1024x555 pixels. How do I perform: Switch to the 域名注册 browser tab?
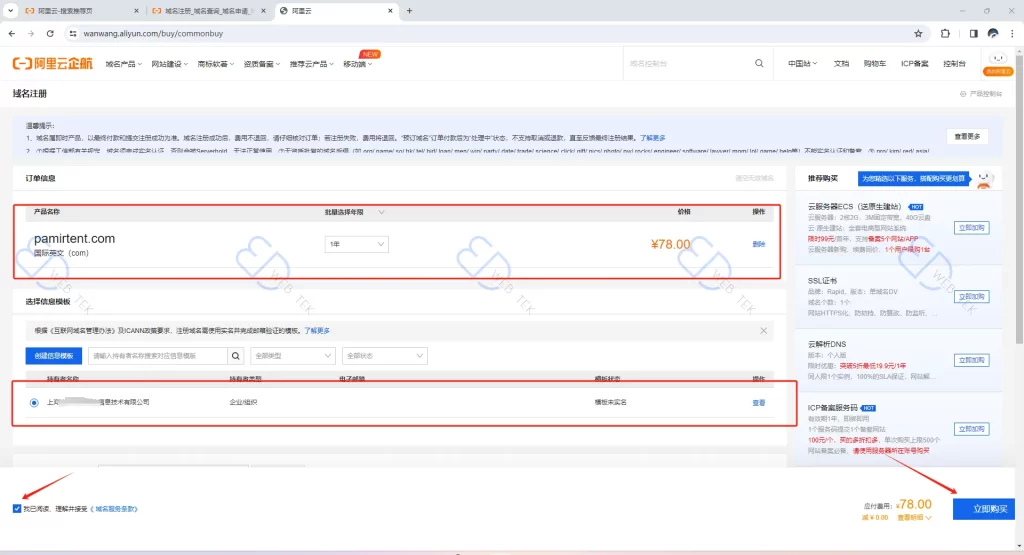pyautogui.click(x=208, y=11)
